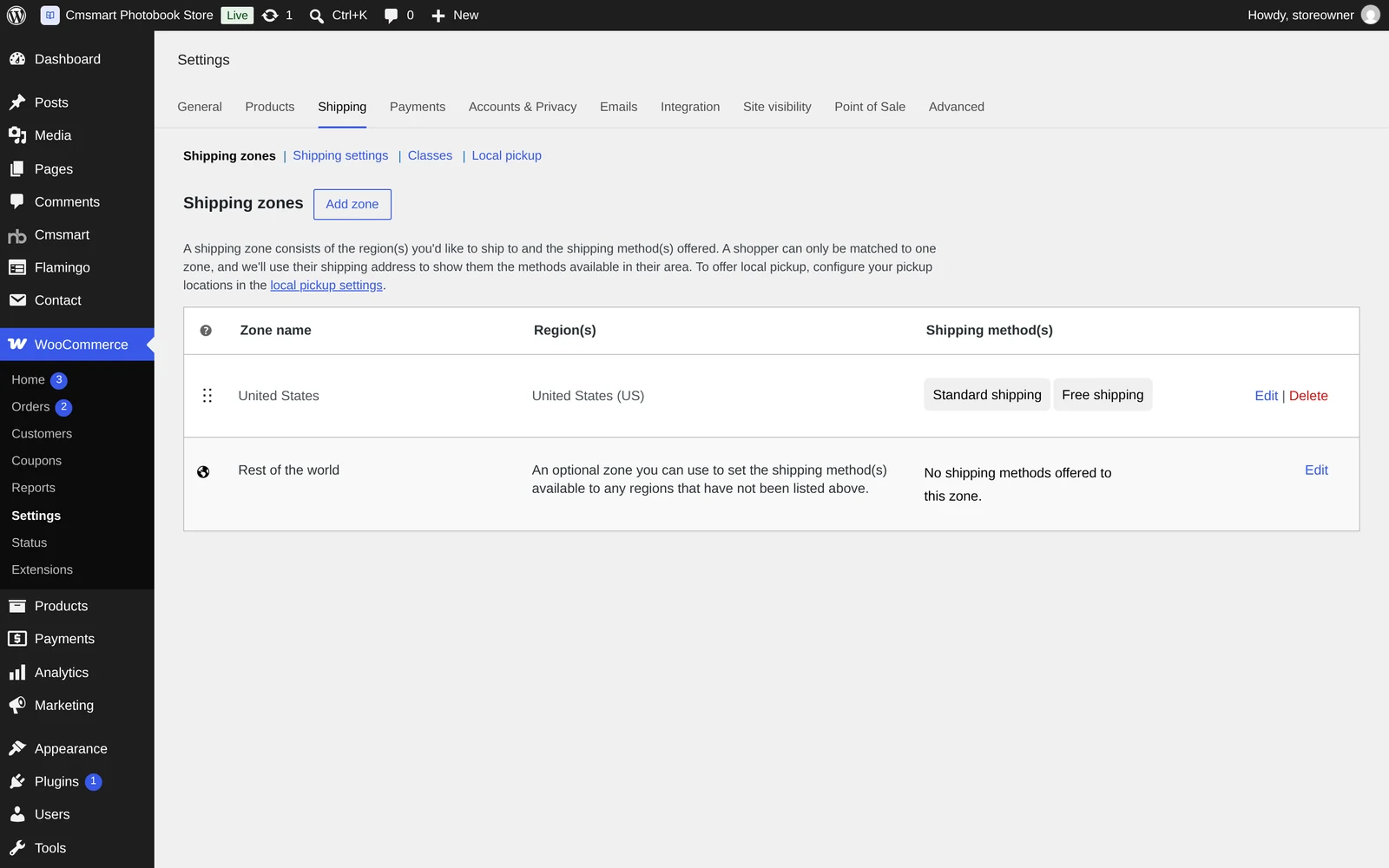Click the Flamingo sidebar icon

point(17,267)
